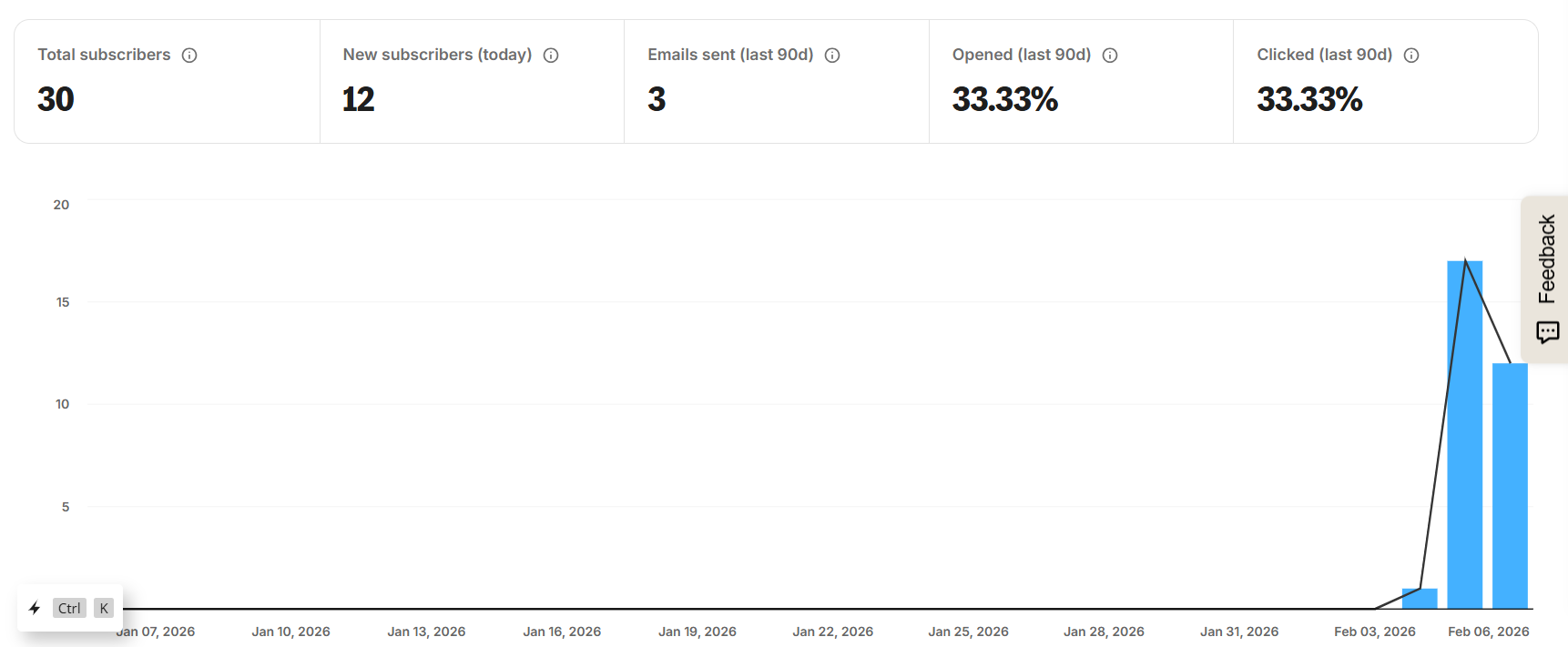Open info tooltip for Emails sent (last 90d)

click(x=832, y=56)
